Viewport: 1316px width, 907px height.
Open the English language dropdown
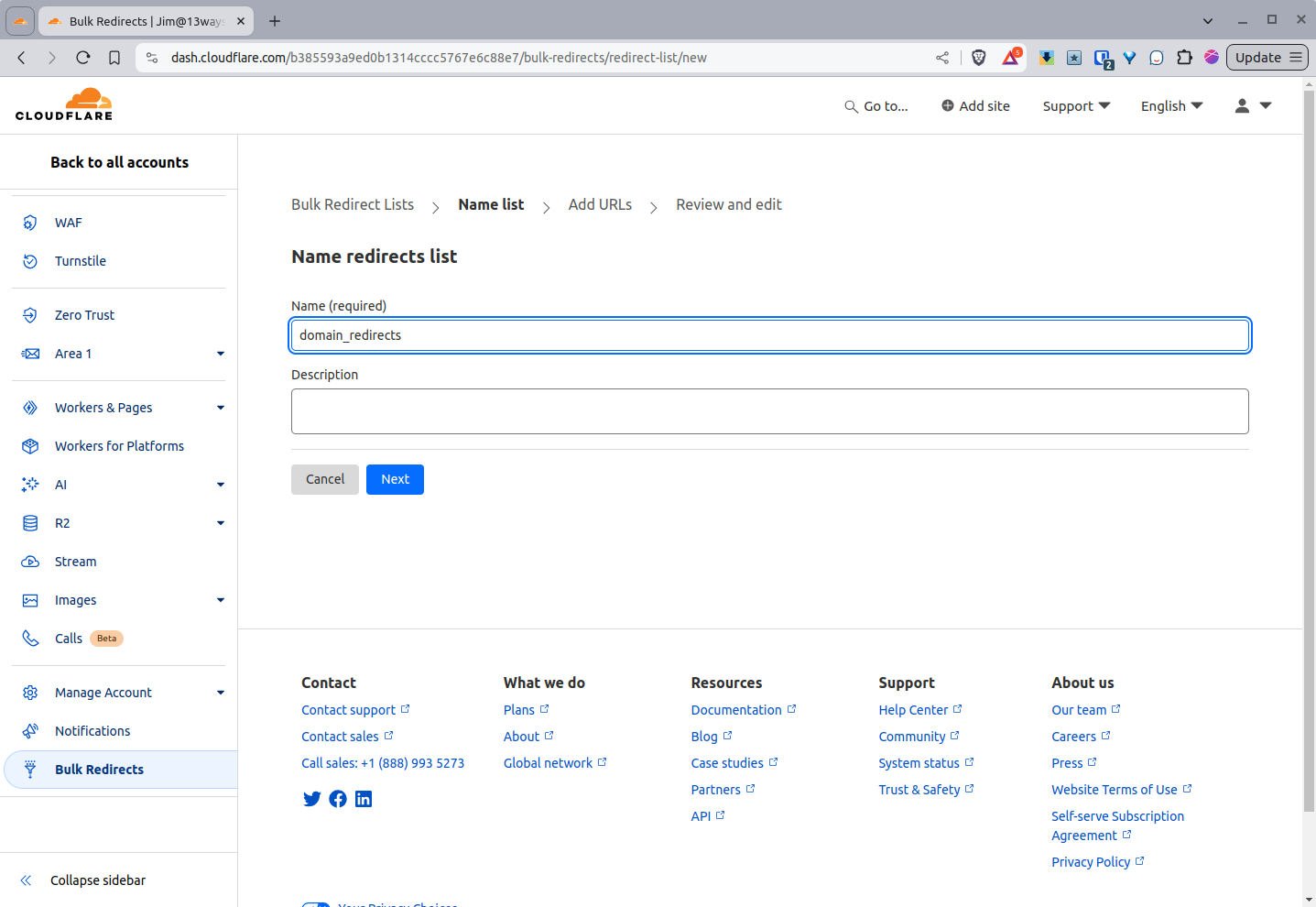pyautogui.click(x=1171, y=106)
